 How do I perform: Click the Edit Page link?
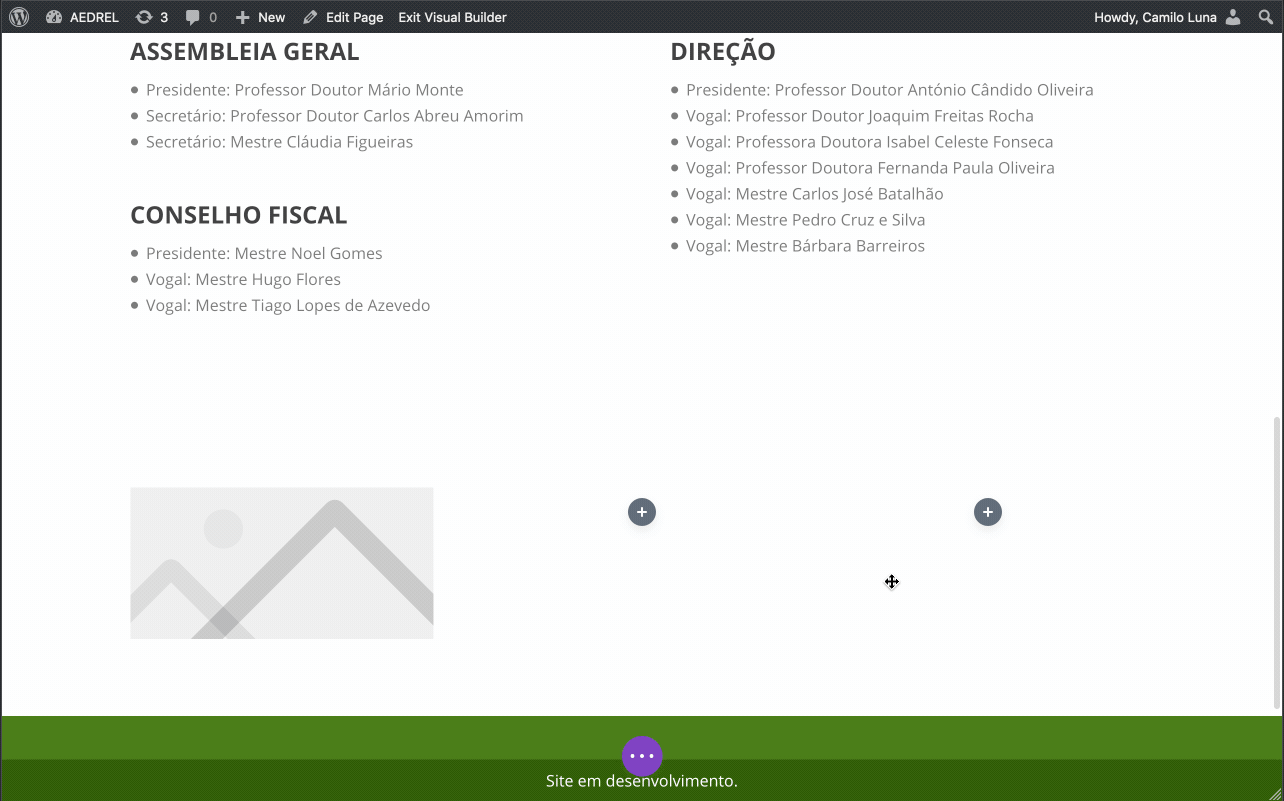(343, 17)
